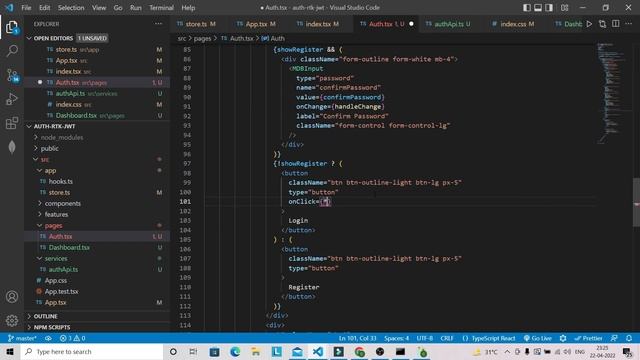Click pages in the breadcrumb path
The width and height of the screenshot is (640, 360).
pyautogui.click(x=202, y=38)
